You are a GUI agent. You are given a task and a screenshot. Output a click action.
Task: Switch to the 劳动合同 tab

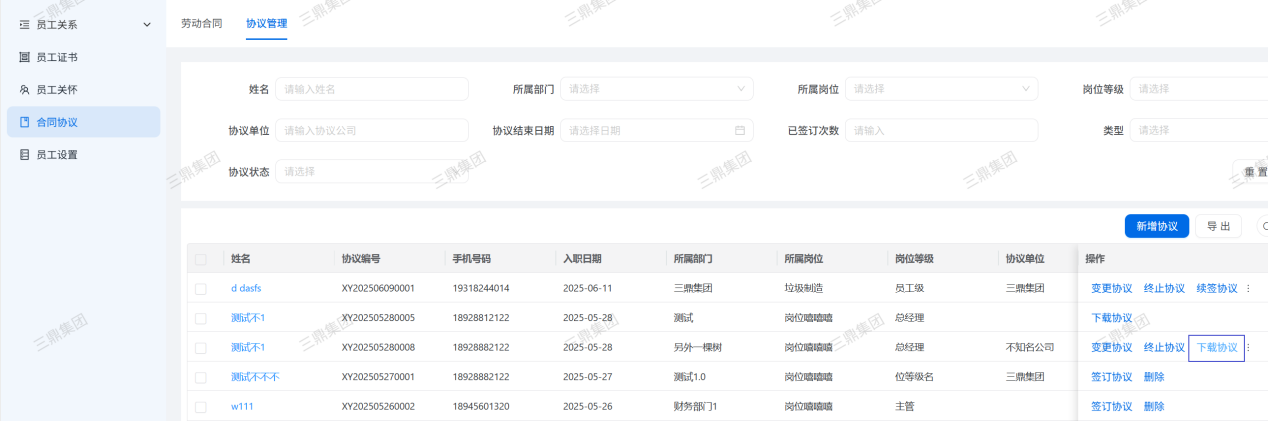201,23
